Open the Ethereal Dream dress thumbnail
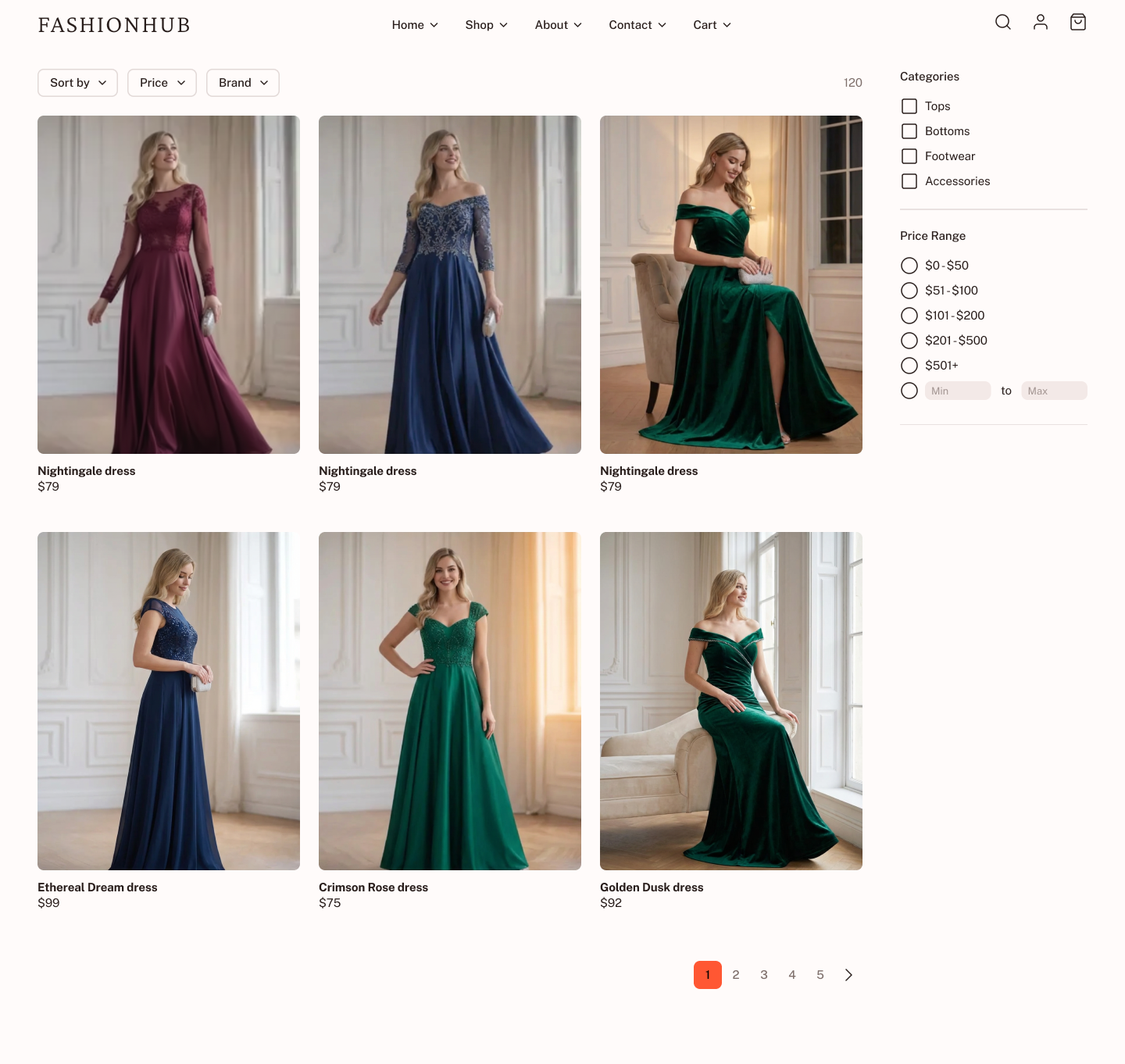 click(x=168, y=701)
